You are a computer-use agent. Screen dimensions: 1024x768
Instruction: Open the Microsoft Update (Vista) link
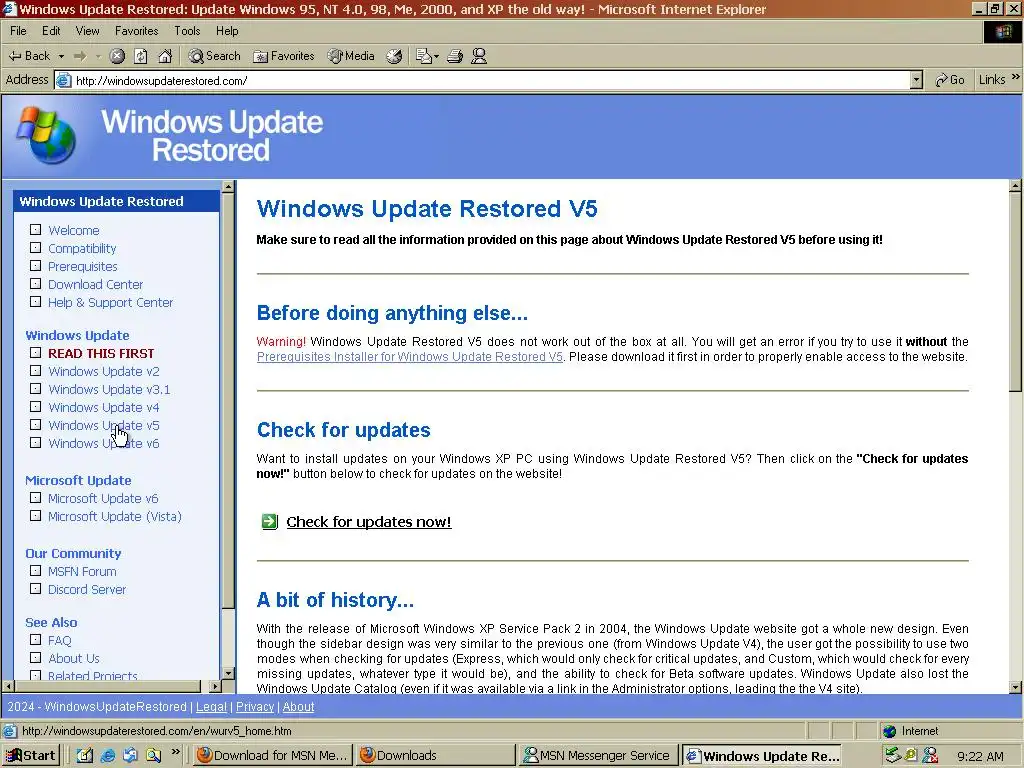pyautogui.click(x=115, y=517)
